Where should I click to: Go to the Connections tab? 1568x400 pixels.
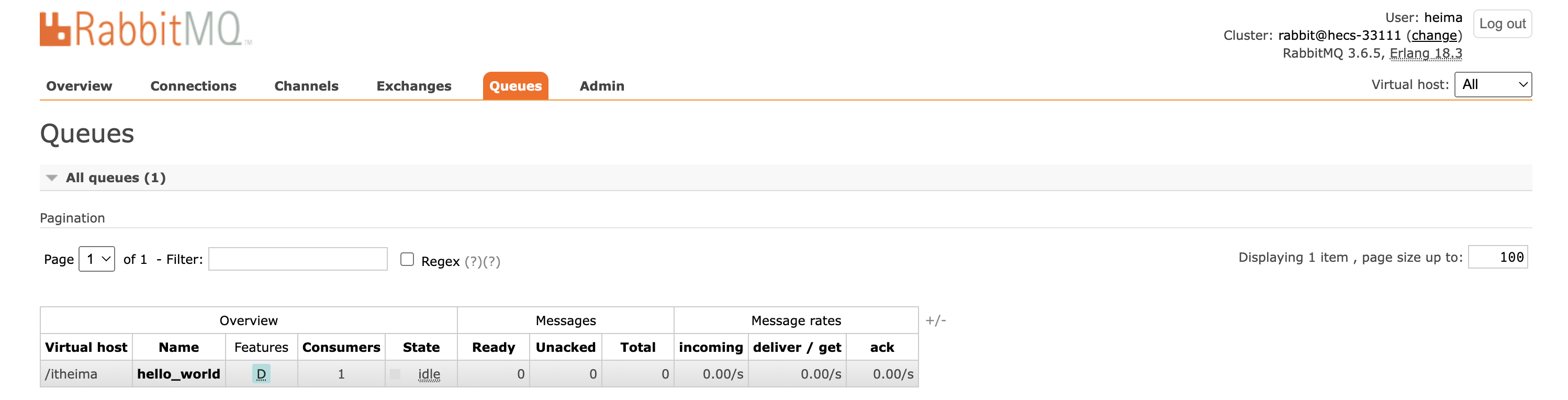(193, 86)
